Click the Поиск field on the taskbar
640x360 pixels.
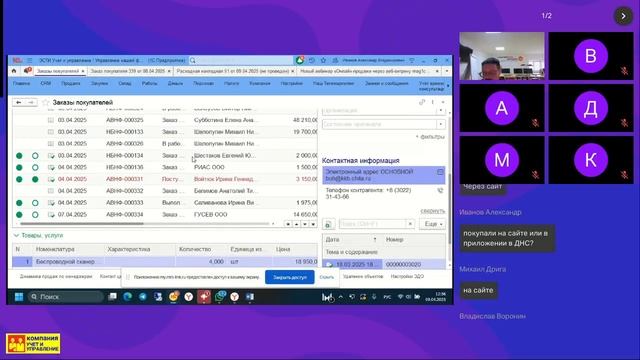(65, 297)
